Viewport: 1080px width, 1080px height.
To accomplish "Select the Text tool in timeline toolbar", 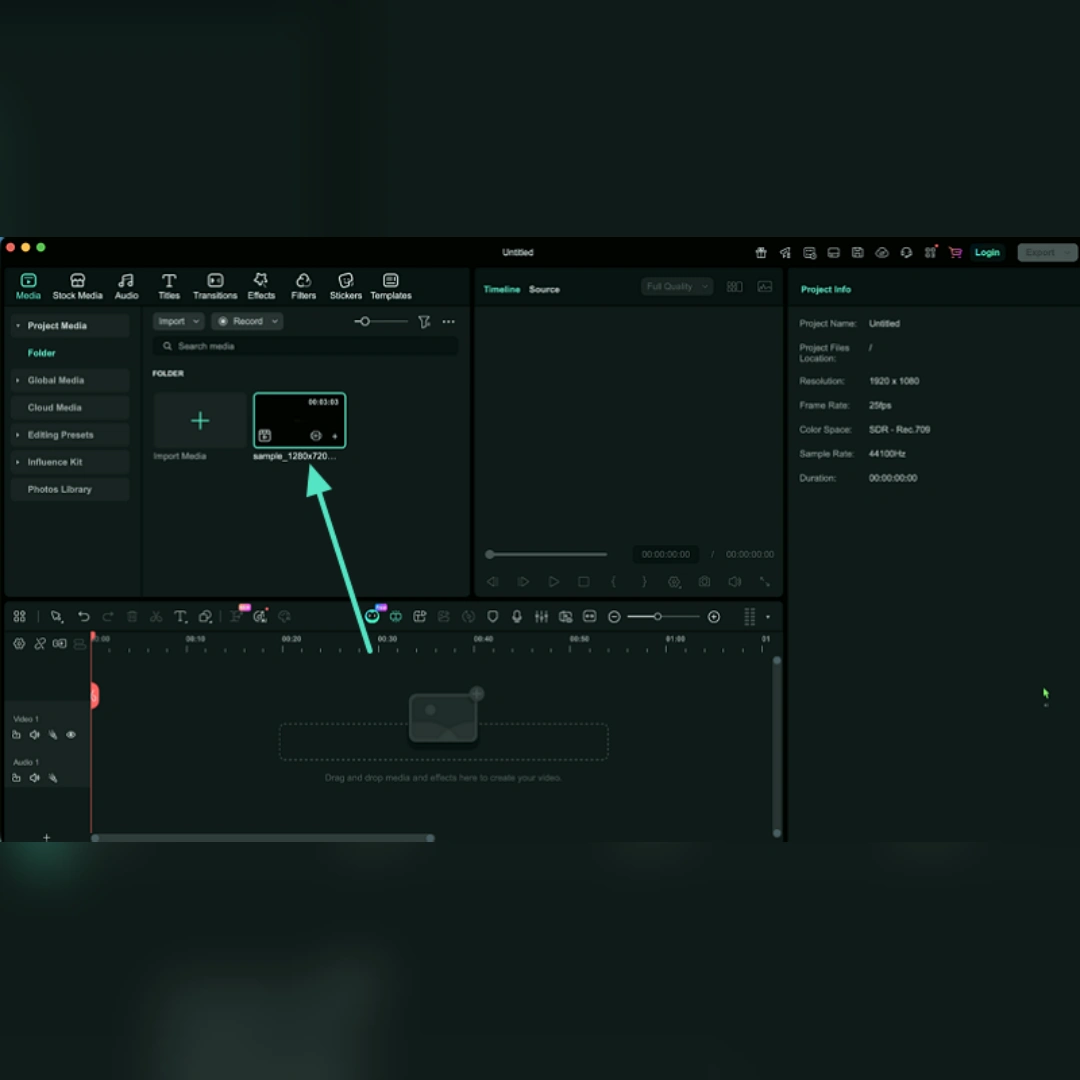I will pos(180,616).
